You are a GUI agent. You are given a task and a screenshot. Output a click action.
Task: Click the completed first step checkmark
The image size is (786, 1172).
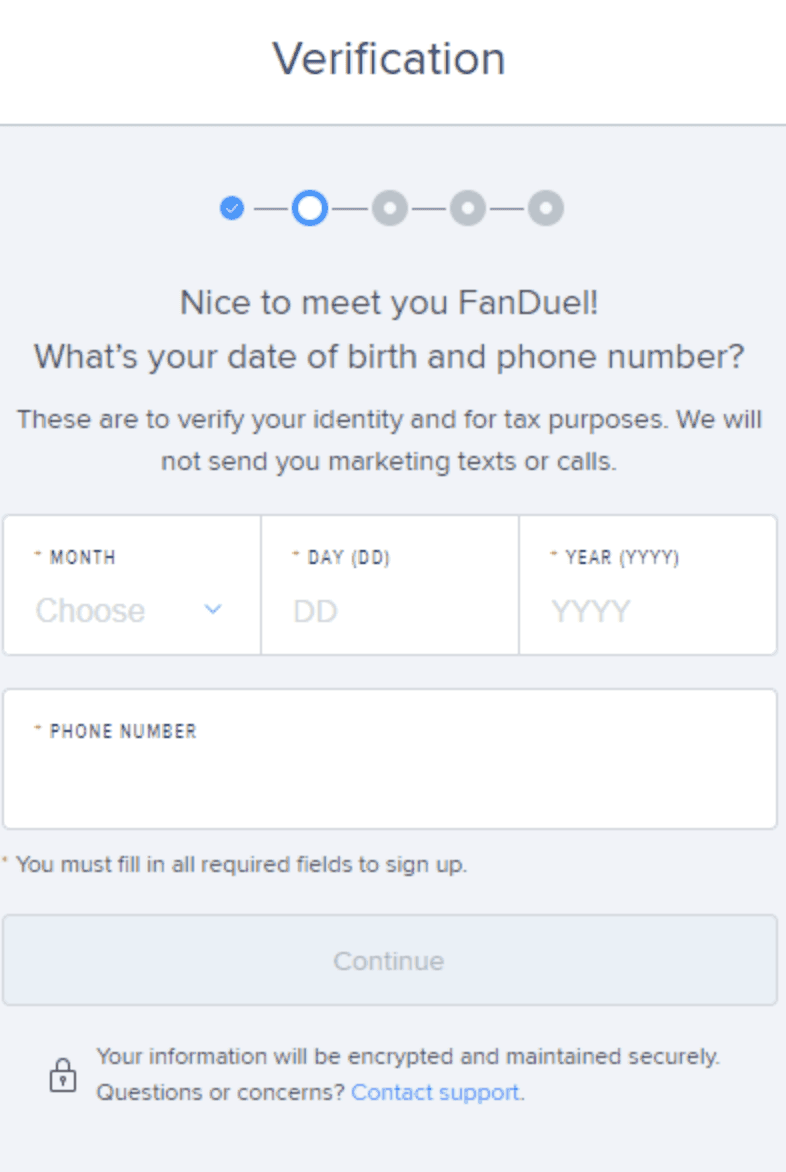point(232,209)
